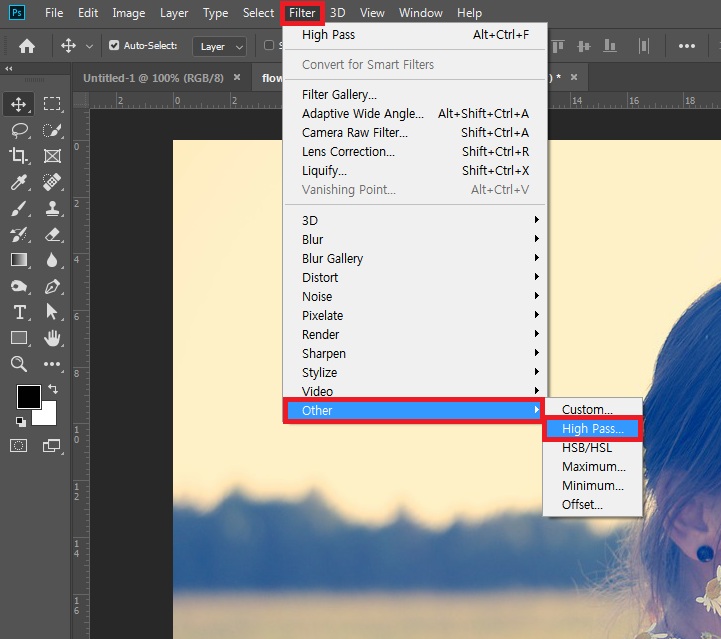Select the Pen tool
The width and height of the screenshot is (721, 639).
52,286
